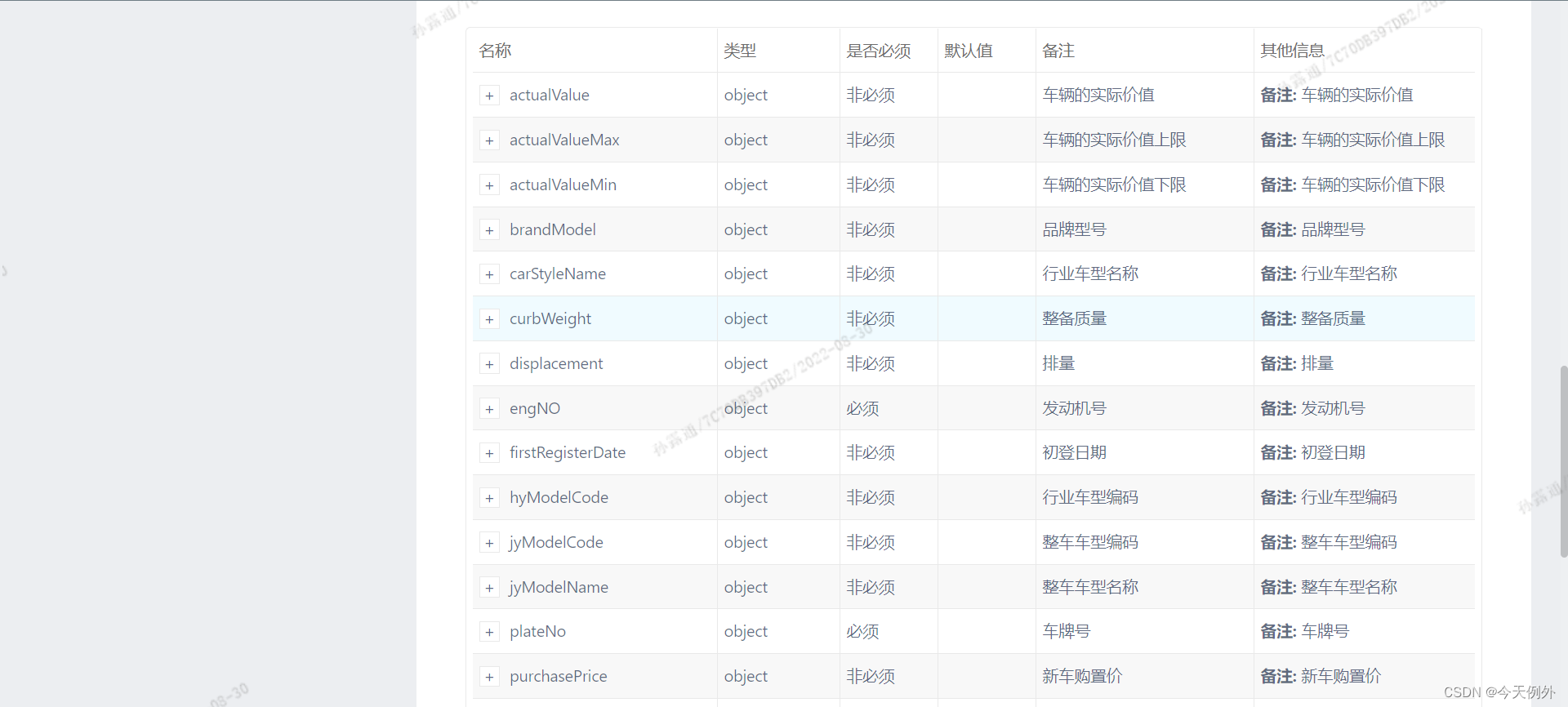Click the 新车购置价 remark cell
Screen dimensions: 1568x707
tap(1082, 676)
